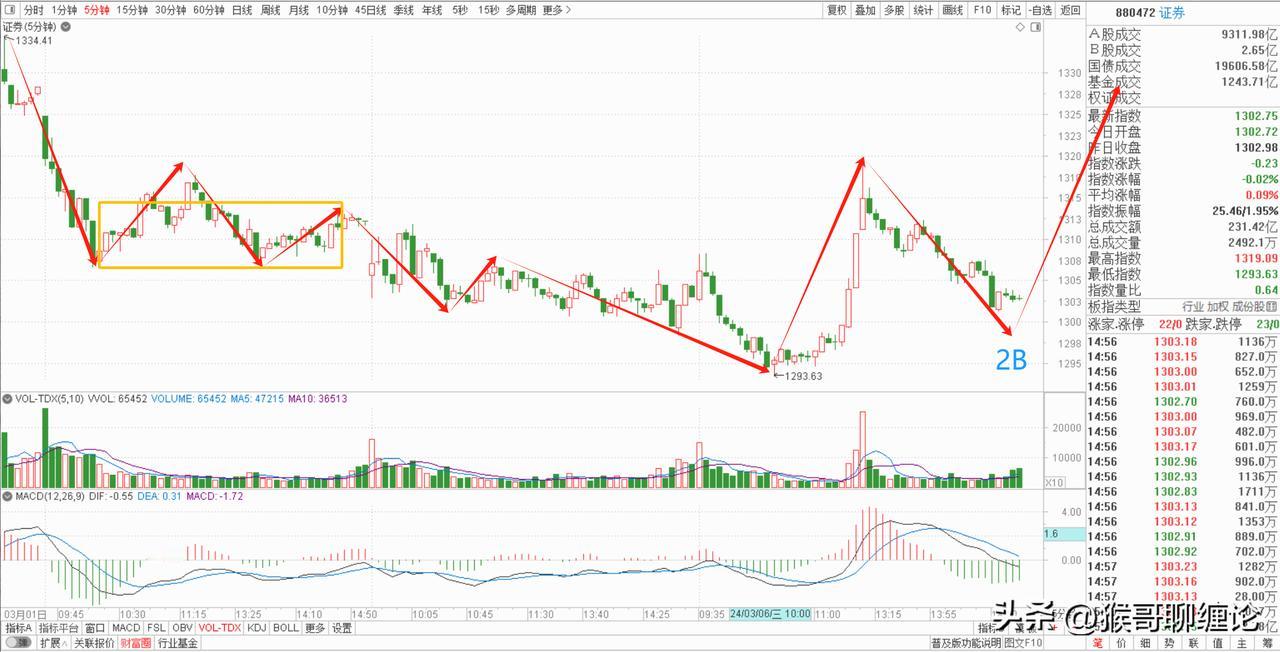Click the 复权 button
Viewport: 1280px width, 652px height.
pyautogui.click(x=837, y=10)
